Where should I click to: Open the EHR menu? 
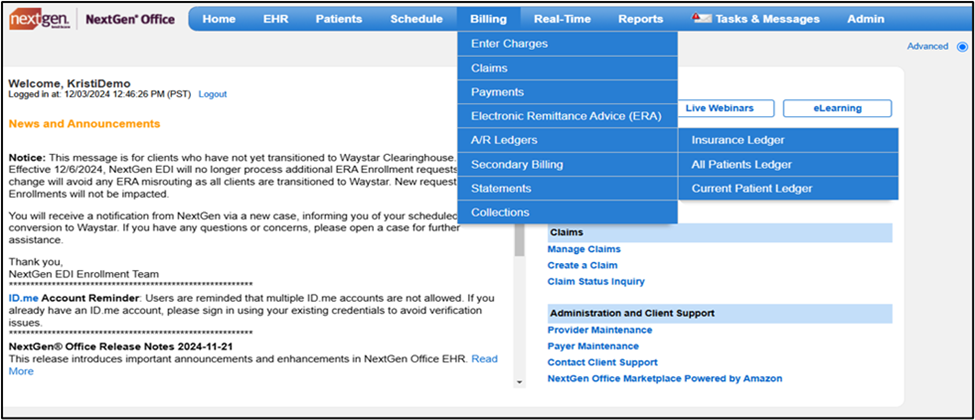click(x=275, y=19)
